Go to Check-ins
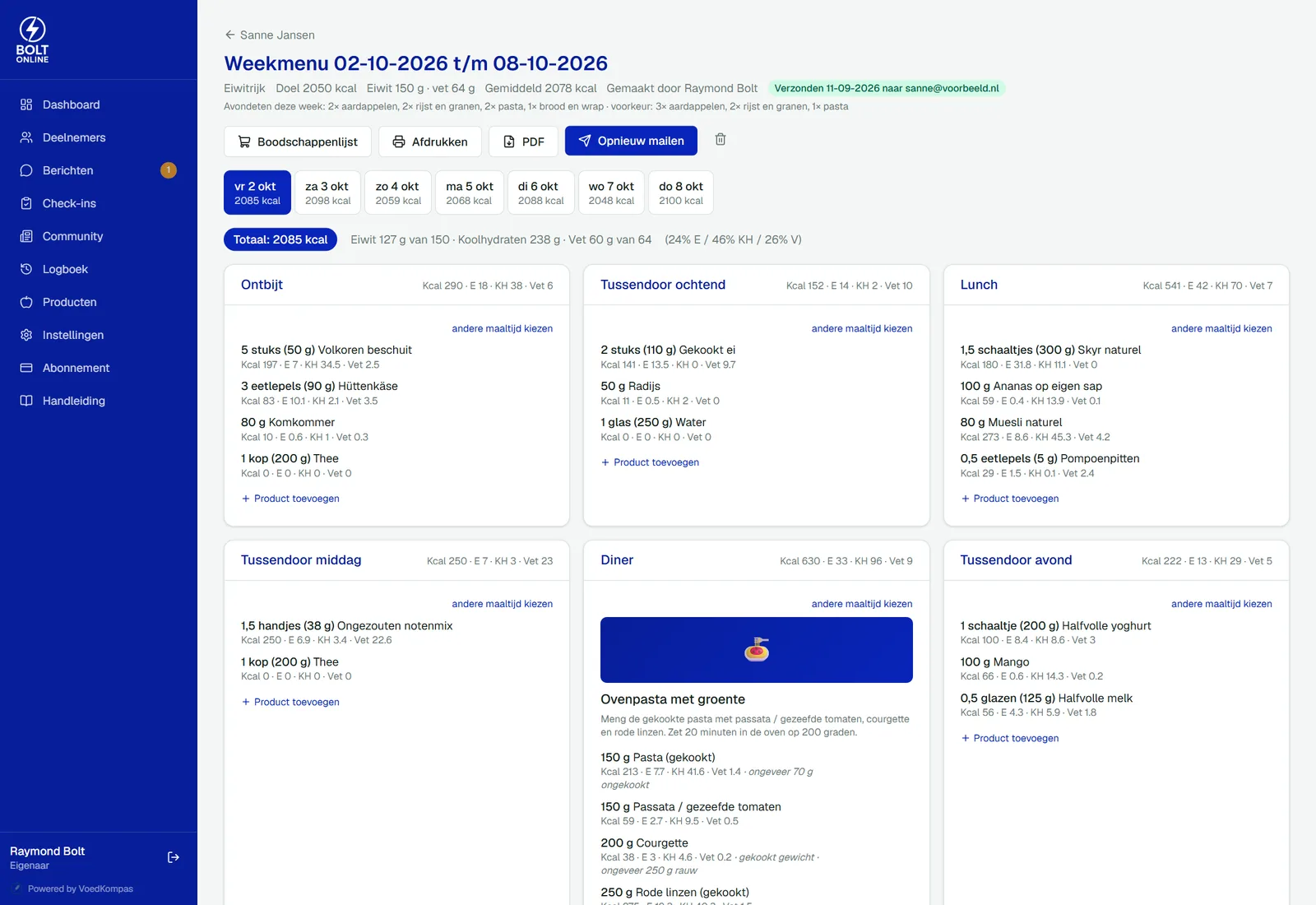This screenshot has height=905, width=1316. [99, 203]
